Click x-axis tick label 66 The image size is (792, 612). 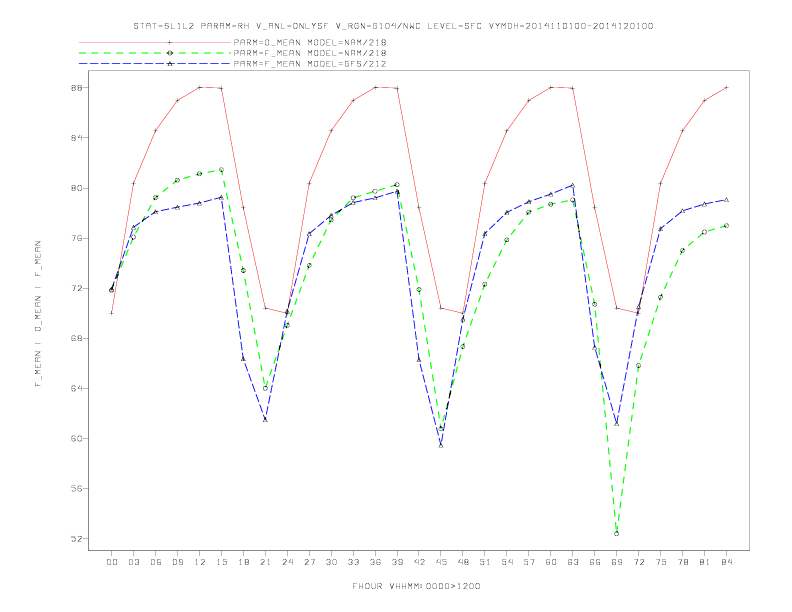coord(595,562)
